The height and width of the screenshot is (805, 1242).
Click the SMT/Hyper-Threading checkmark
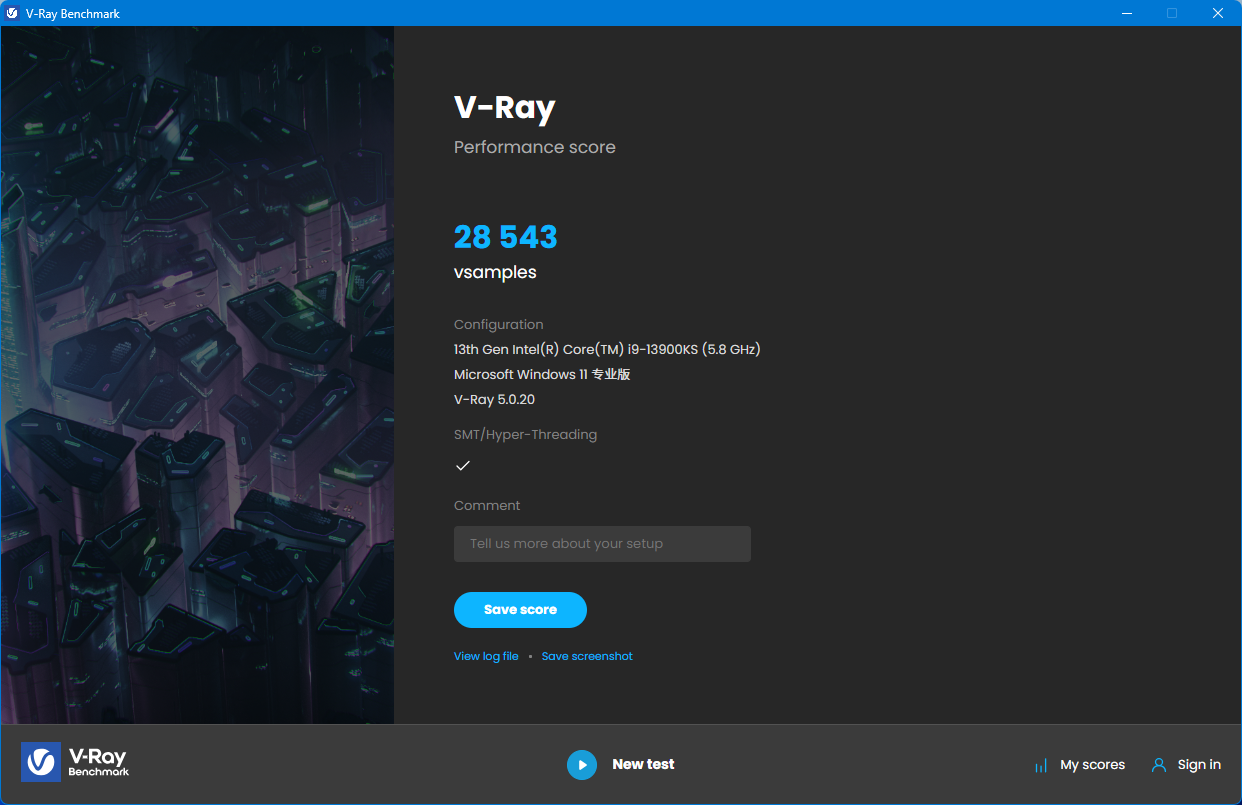tap(463, 465)
